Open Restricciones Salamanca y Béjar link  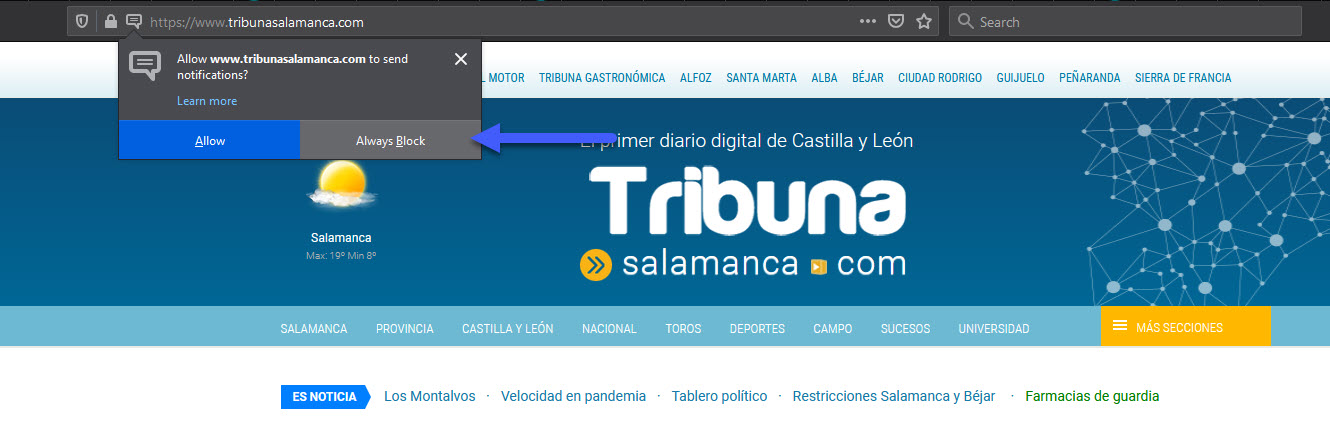click(x=894, y=396)
